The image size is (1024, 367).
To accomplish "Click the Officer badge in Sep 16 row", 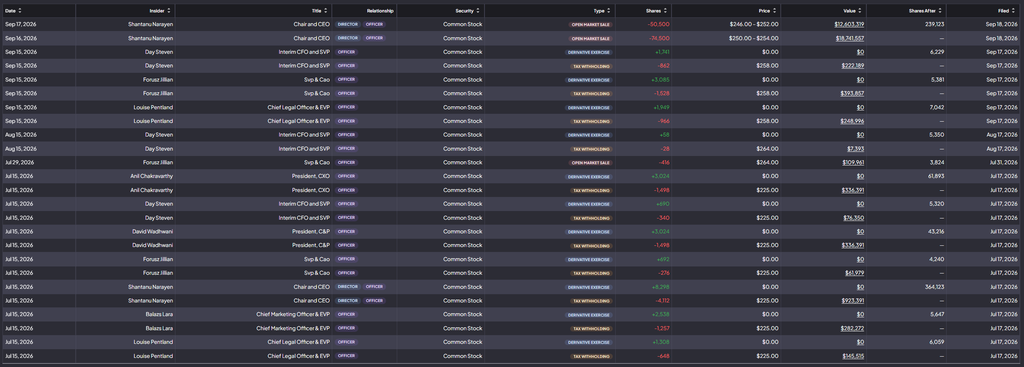I will coord(374,38).
